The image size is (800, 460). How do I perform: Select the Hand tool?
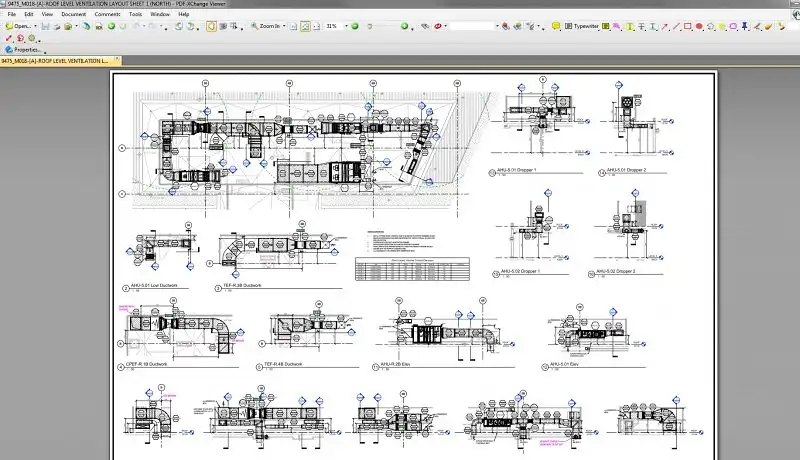coord(211,26)
